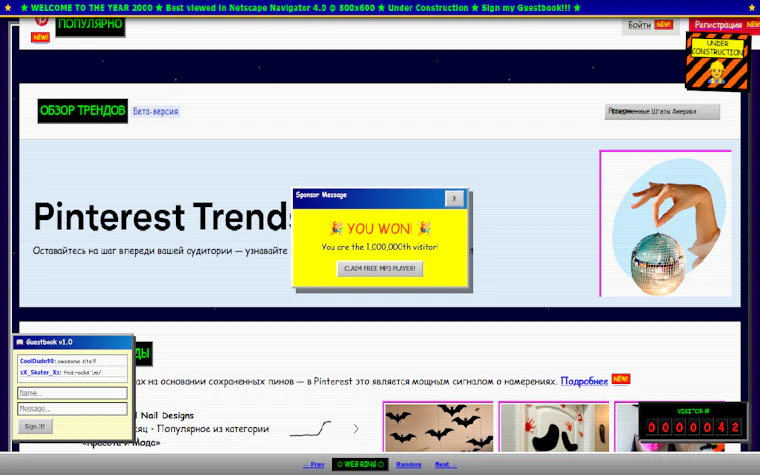This screenshot has height=475, width=760.
Task: Click the NEW! badge under Pinterest logo
Action: [40, 37]
